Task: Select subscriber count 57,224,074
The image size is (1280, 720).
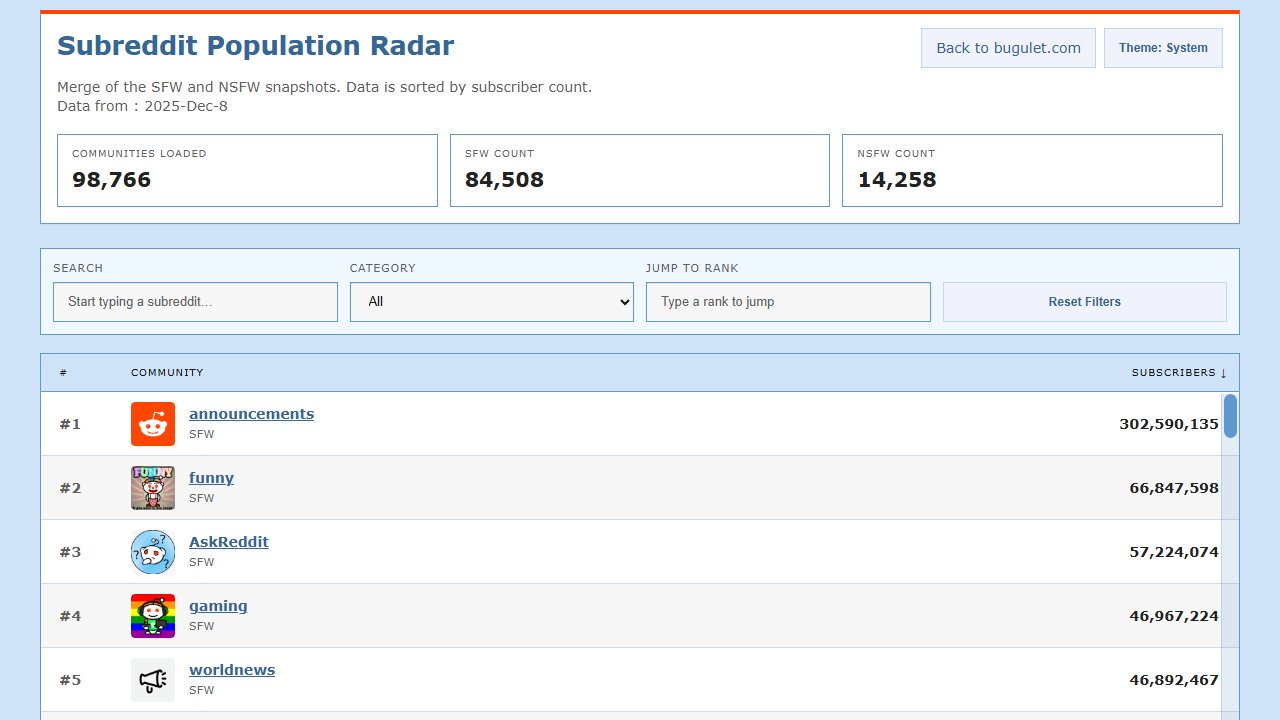Action: (1174, 552)
